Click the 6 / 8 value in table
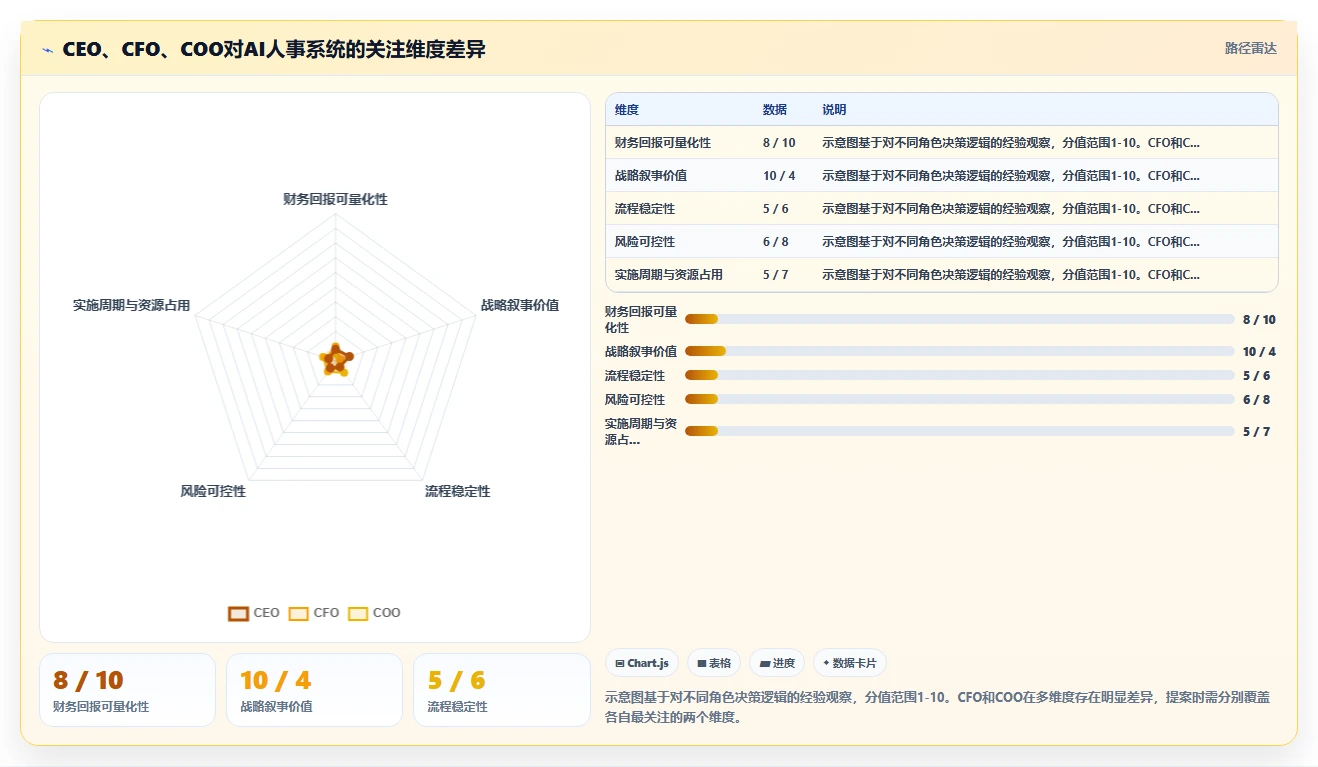This screenshot has height=767, width=1318. (x=775, y=242)
